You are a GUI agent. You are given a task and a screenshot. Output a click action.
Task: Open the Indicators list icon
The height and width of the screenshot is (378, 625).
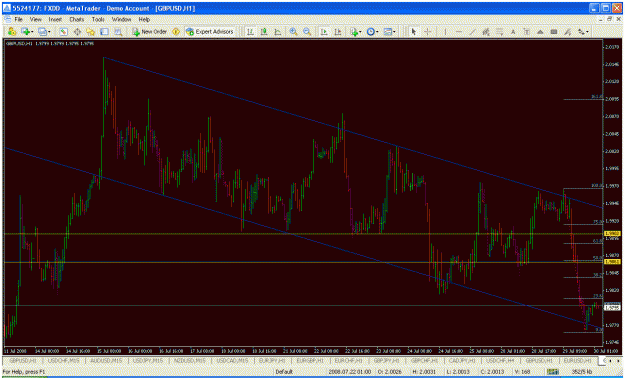353,32
